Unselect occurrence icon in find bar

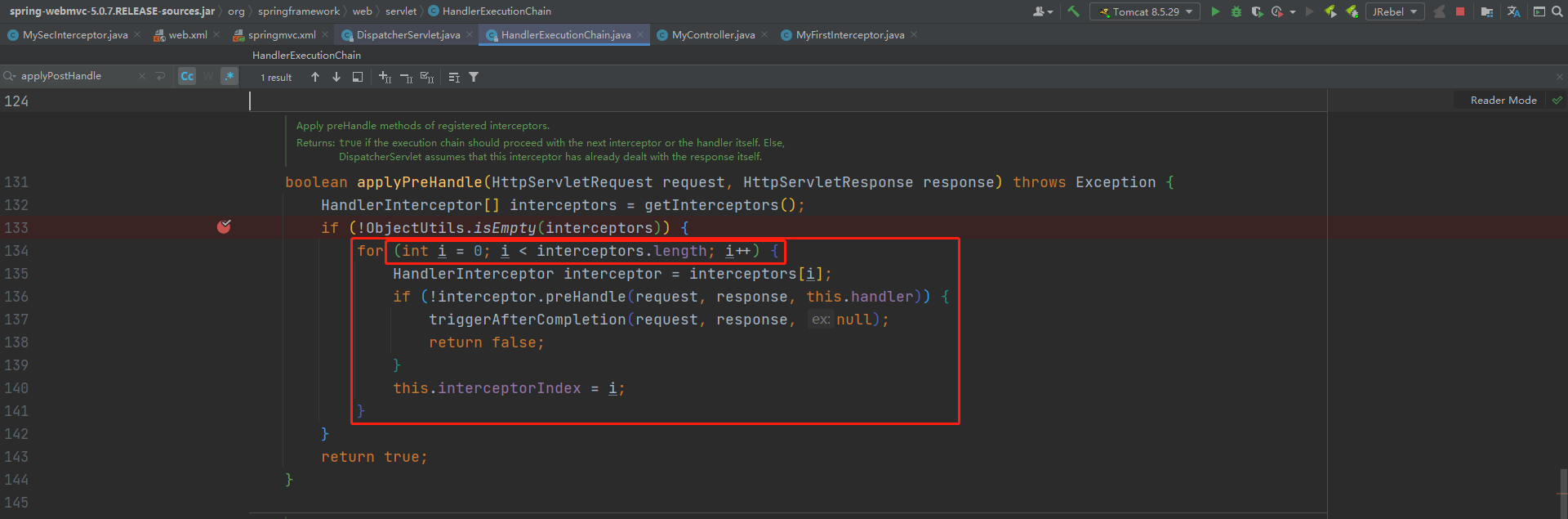pyautogui.click(x=407, y=77)
